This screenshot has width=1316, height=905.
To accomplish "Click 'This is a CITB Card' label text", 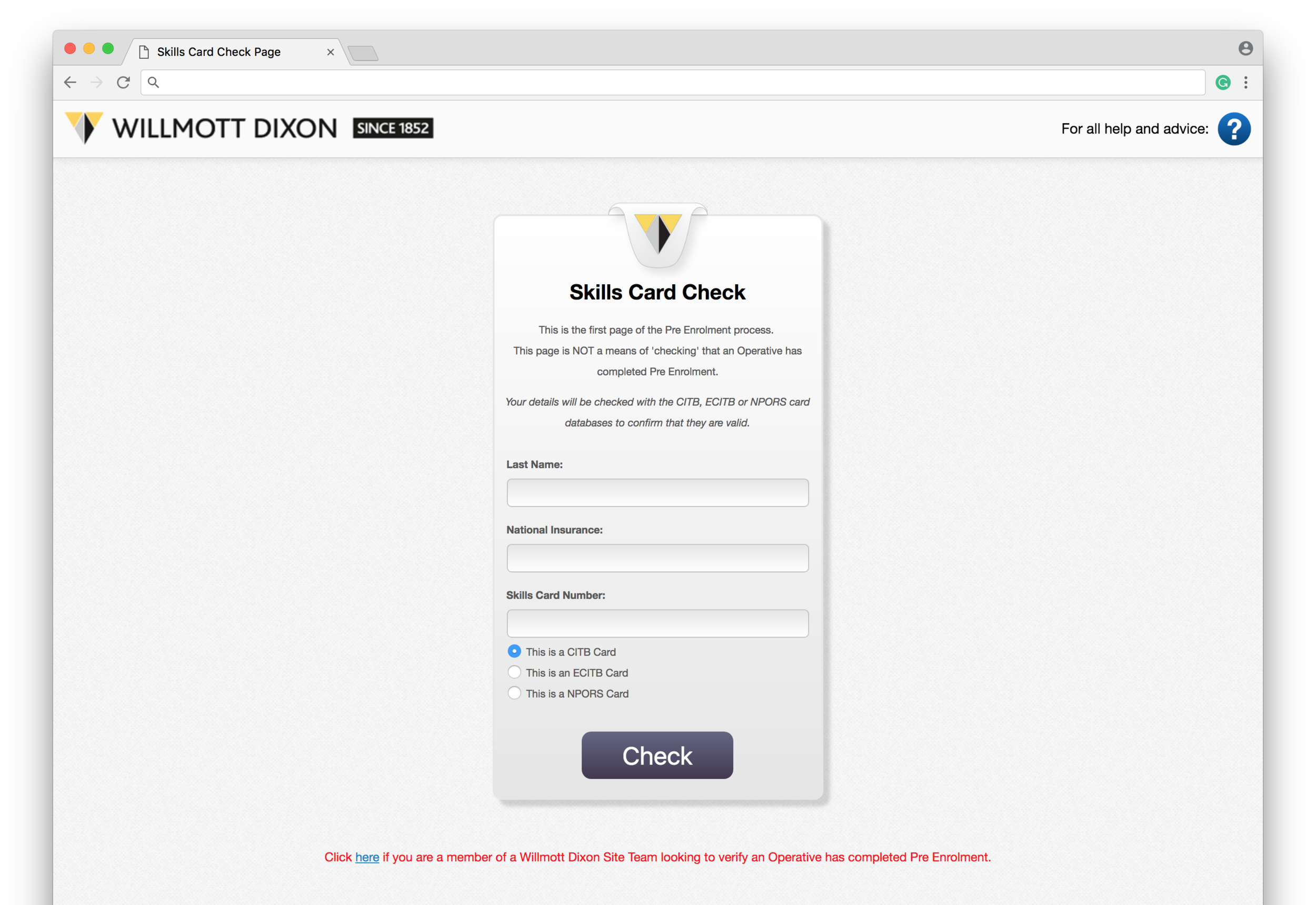I will pos(571,652).
